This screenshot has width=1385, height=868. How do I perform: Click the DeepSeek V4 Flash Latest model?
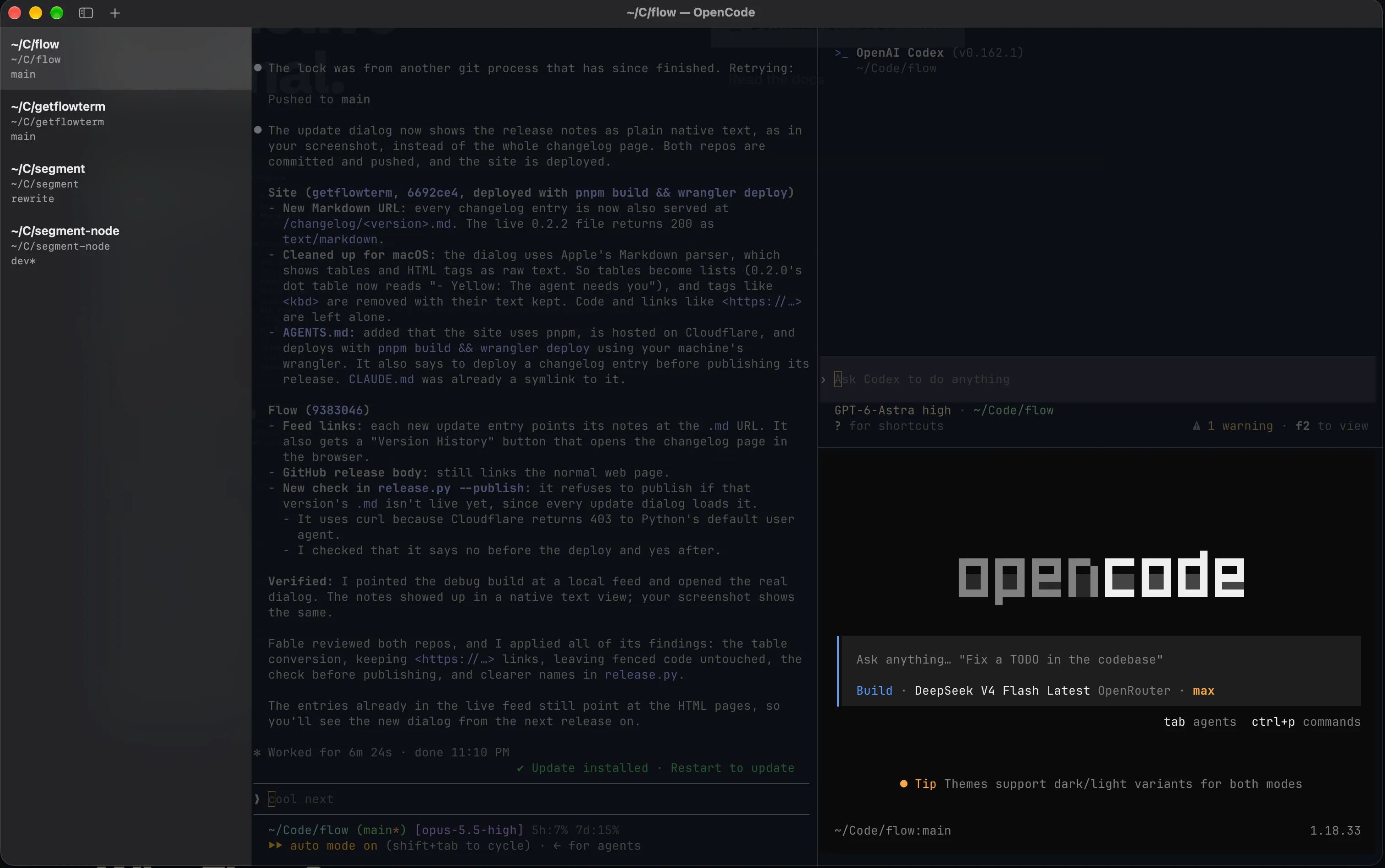click(1002, 691)
